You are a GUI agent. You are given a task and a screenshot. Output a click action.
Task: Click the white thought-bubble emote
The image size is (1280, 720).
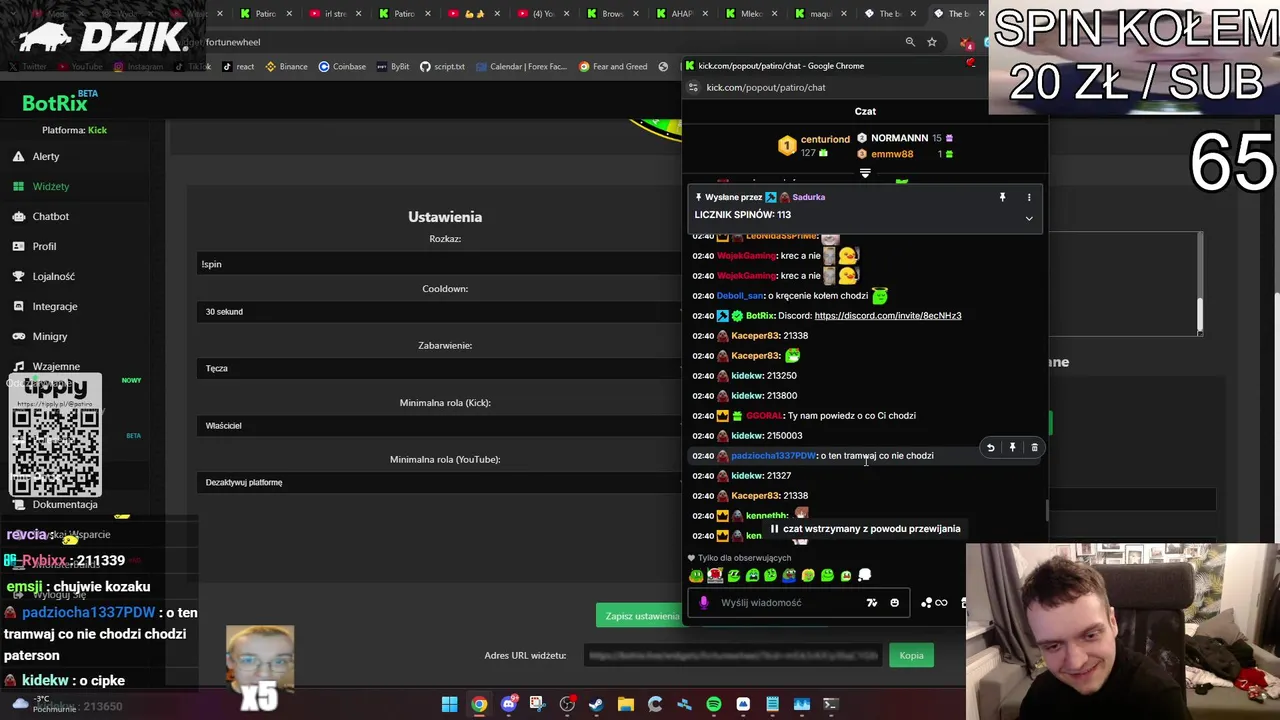(865, 575)
